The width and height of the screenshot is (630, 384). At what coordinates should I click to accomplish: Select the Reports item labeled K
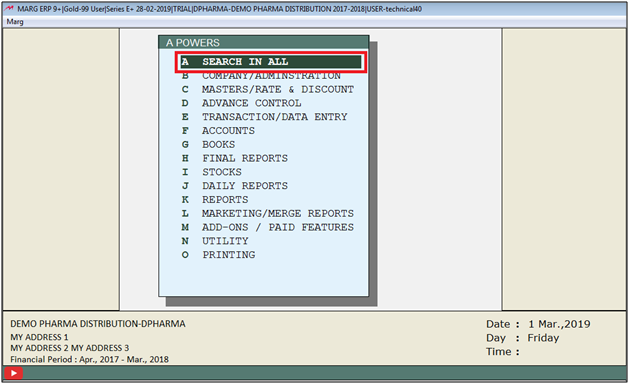pos(215,200)
